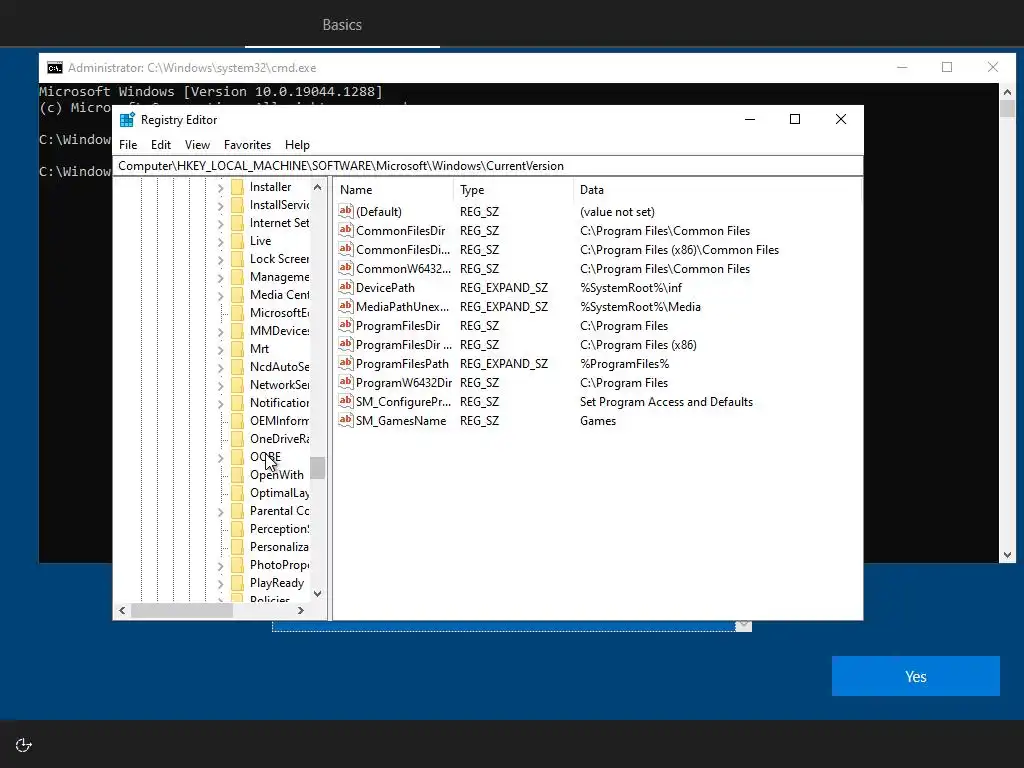1024x768 pixels.
Task: Click the OEMInform folder icon
Action: coord(237,421)
